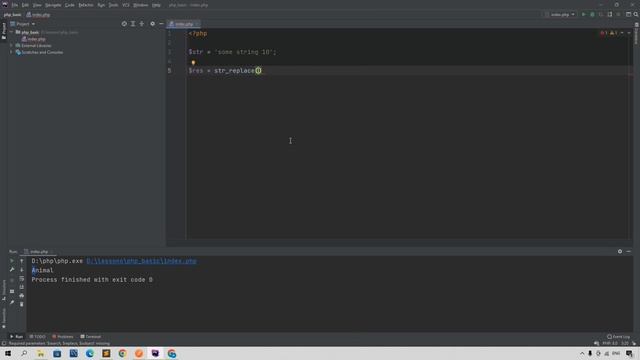
Task: Switch to Terminal tool window tab
Action: tap(91, 337)
